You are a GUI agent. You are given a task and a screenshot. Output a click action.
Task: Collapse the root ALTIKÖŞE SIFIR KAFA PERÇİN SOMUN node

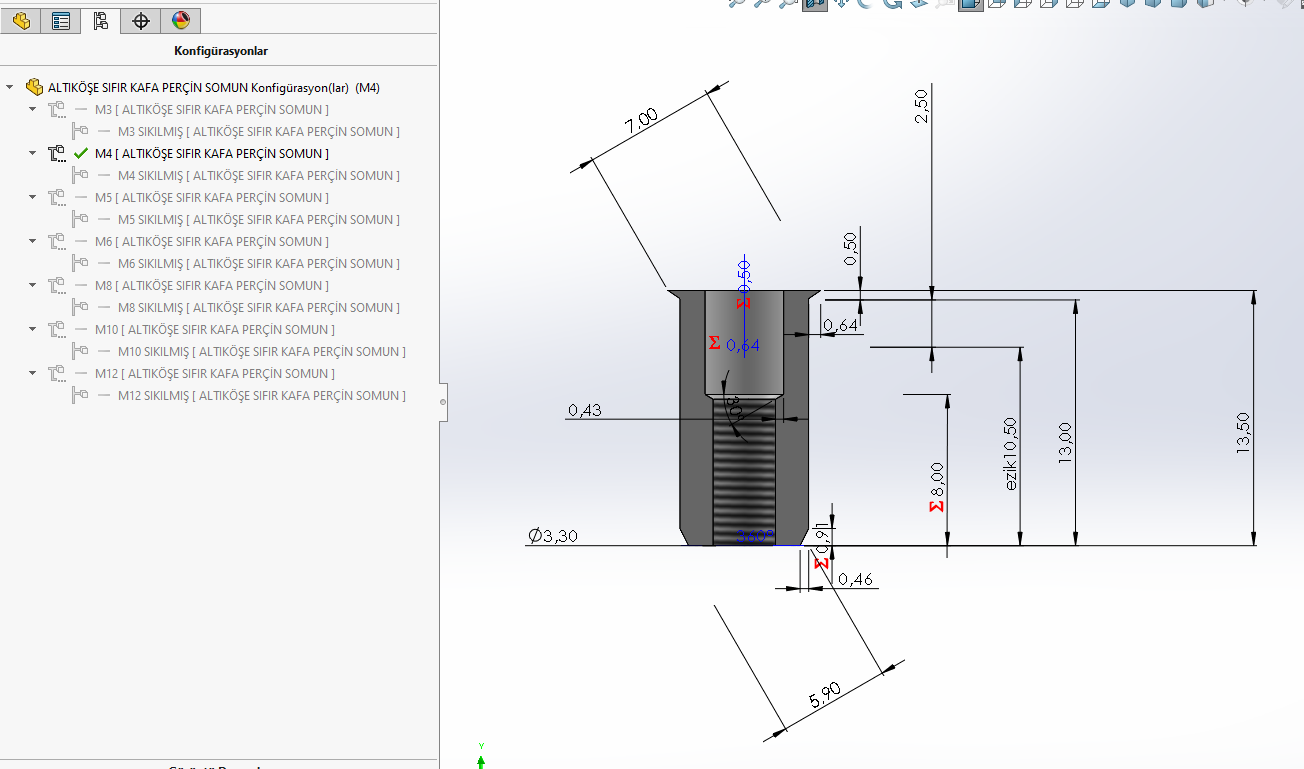(10, 87)
